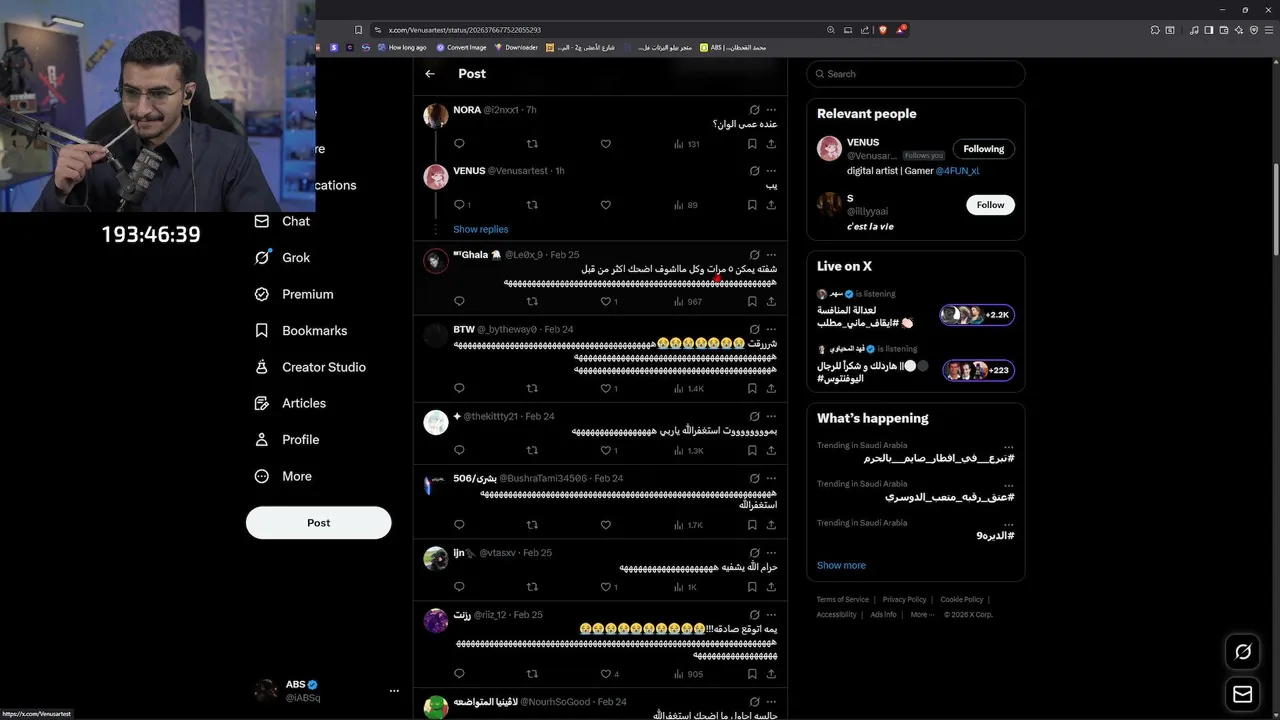Viewport: 1280px width, 720px height.
Task: Like the BTW @_bytheway0 reply
Action: click(608, 388)
